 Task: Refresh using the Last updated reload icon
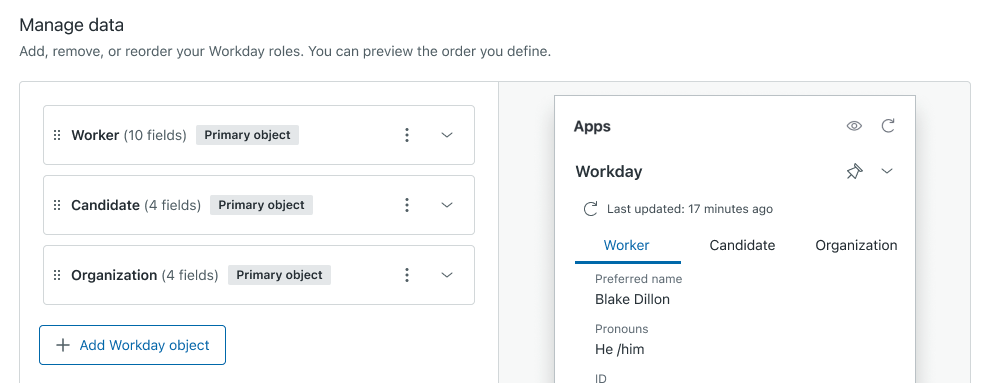point(590,209)
